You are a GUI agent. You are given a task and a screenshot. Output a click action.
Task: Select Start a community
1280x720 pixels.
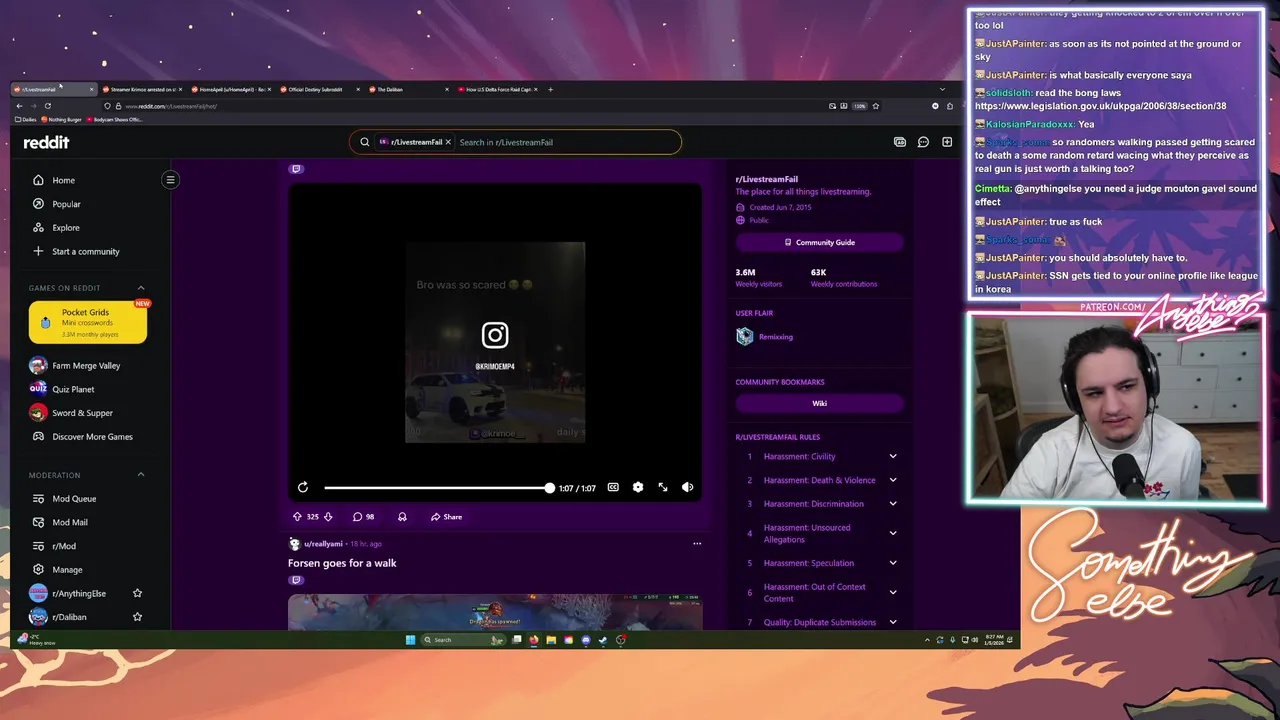pos(85,252)
